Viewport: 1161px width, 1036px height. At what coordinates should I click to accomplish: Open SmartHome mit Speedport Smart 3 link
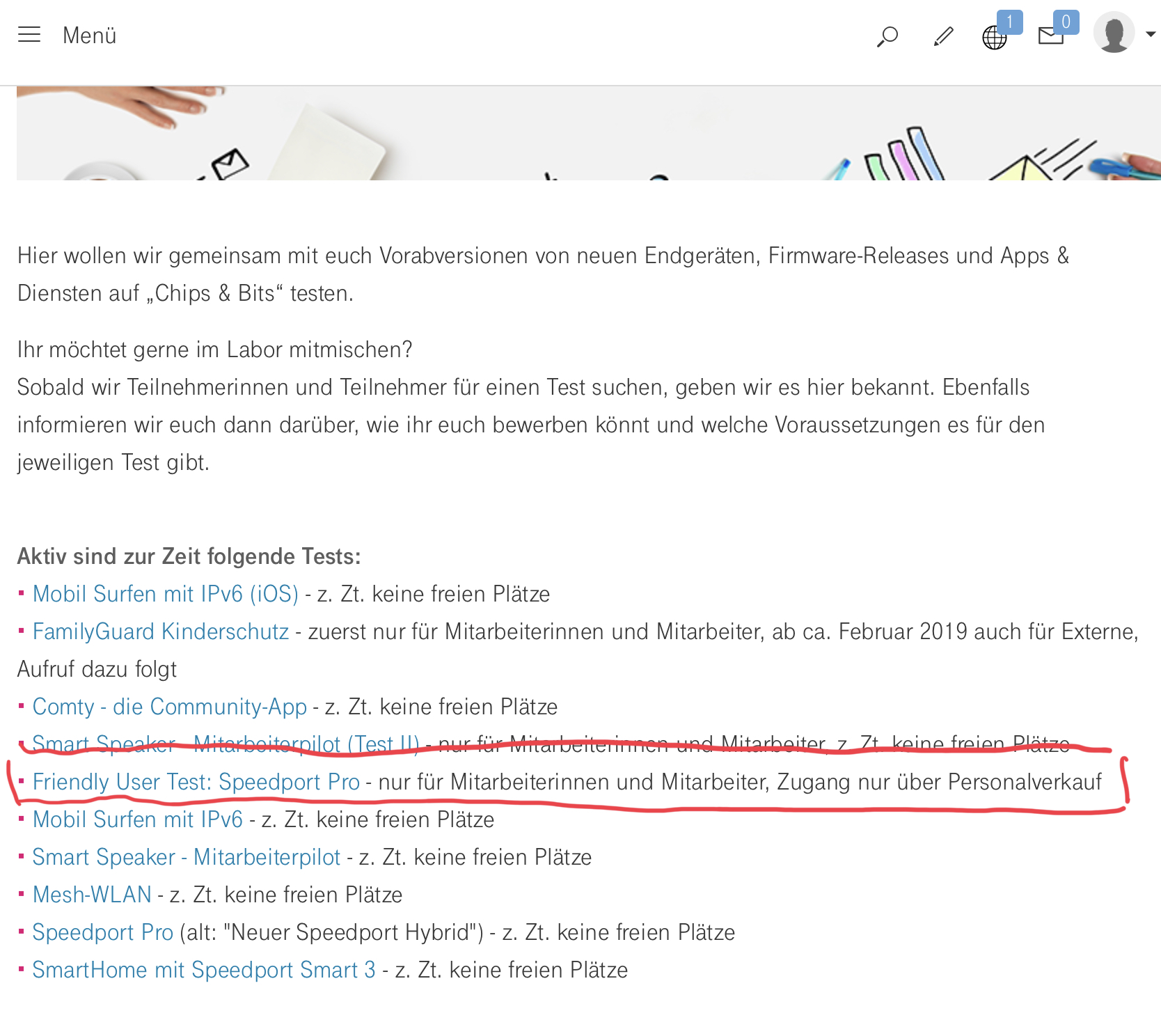pos(204,970)
